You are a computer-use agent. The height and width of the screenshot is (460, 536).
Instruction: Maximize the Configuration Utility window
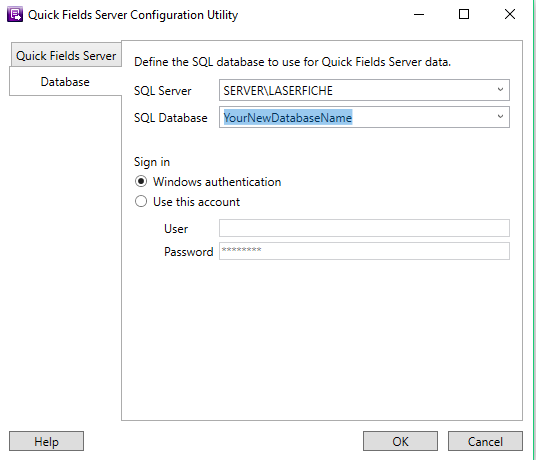pyautogui.click(x=464, y=14)
